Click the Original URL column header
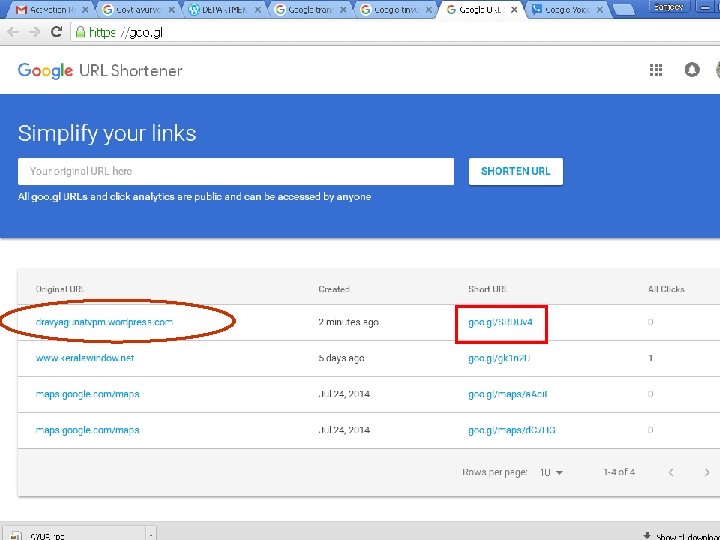The image size is (720, 540). pyautogui.click(x=60, y=289)
